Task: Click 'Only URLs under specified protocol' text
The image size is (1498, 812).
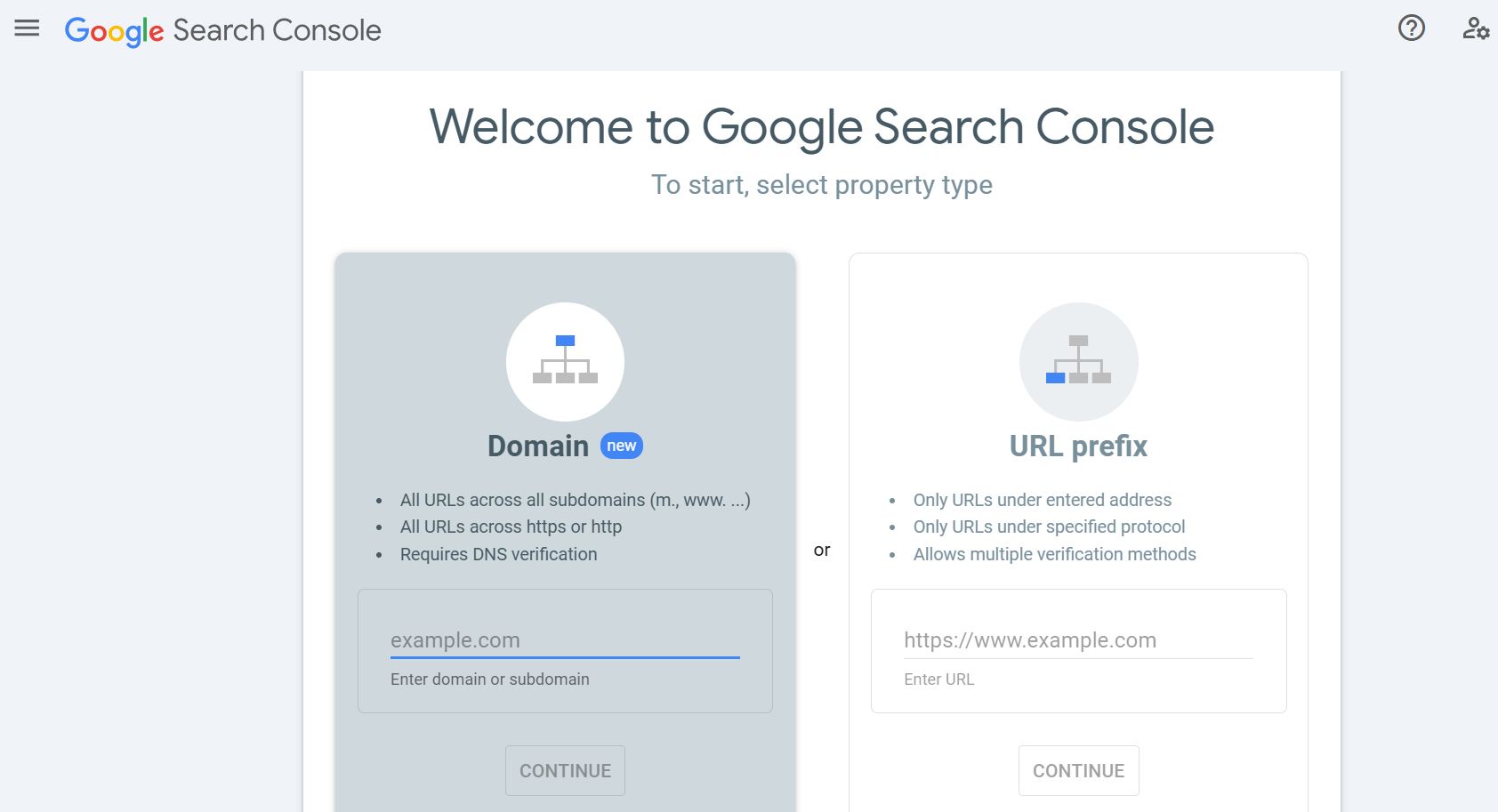Action: [x=1049, y=527]
